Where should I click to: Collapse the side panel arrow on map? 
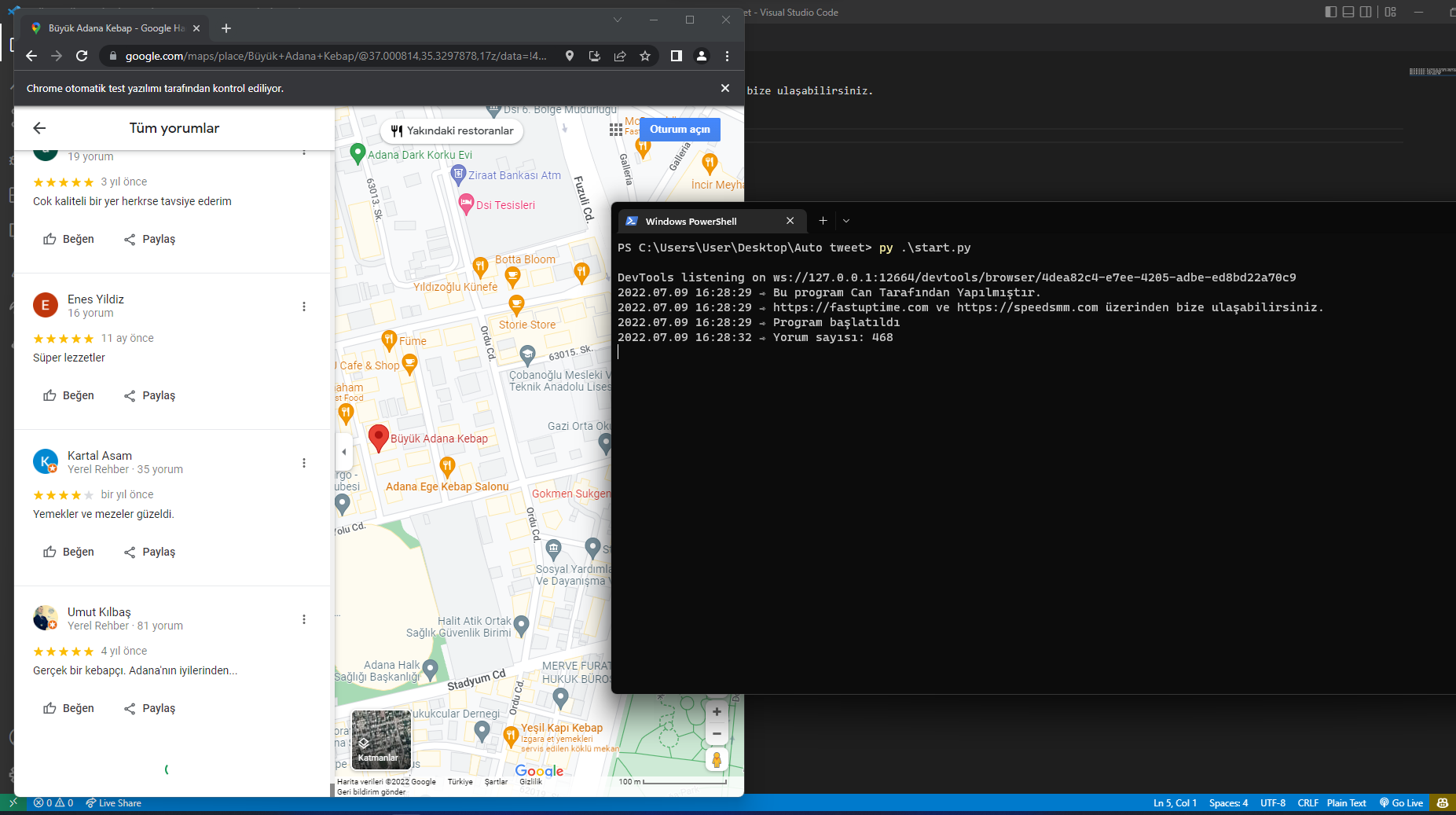click(343, 452)
